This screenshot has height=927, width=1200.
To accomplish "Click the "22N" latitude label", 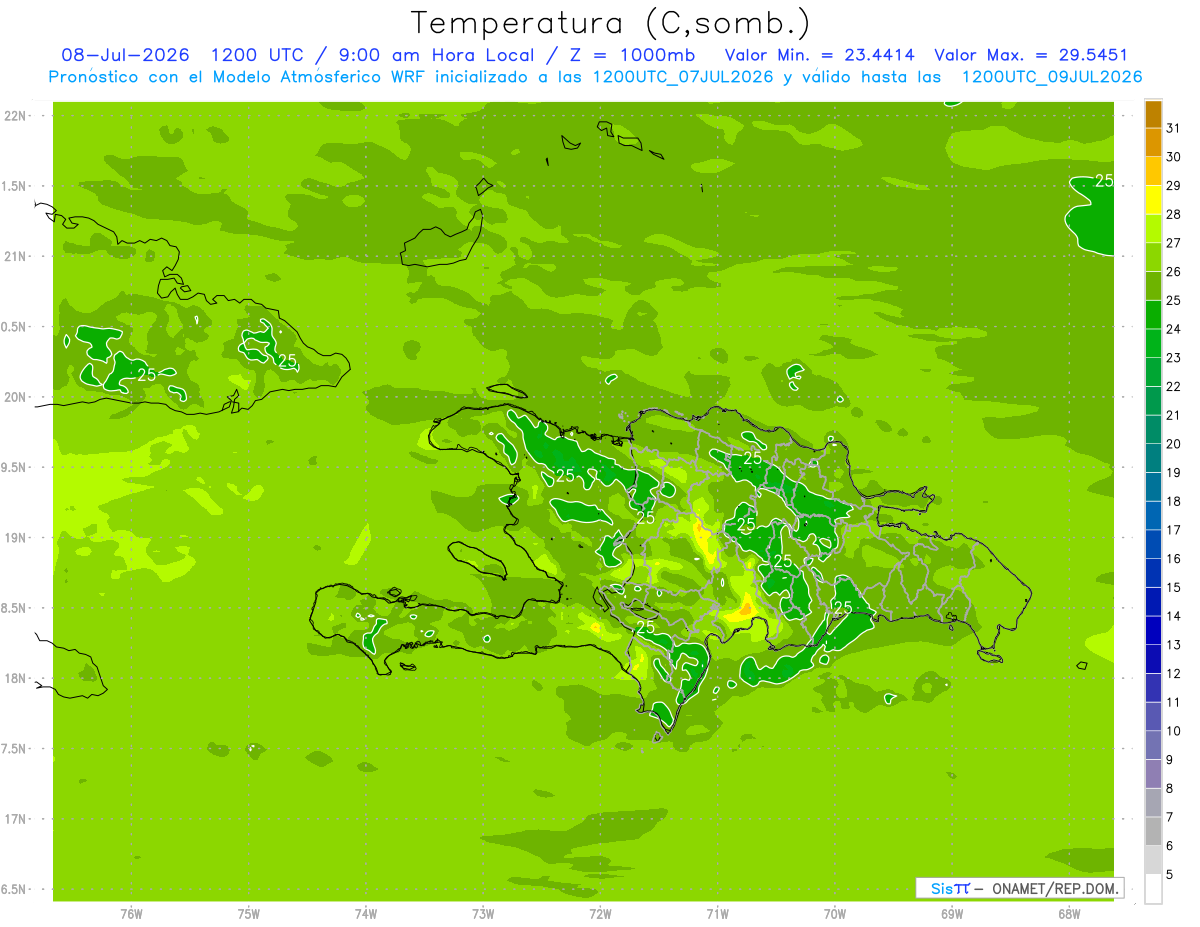I will click(16, 116).
